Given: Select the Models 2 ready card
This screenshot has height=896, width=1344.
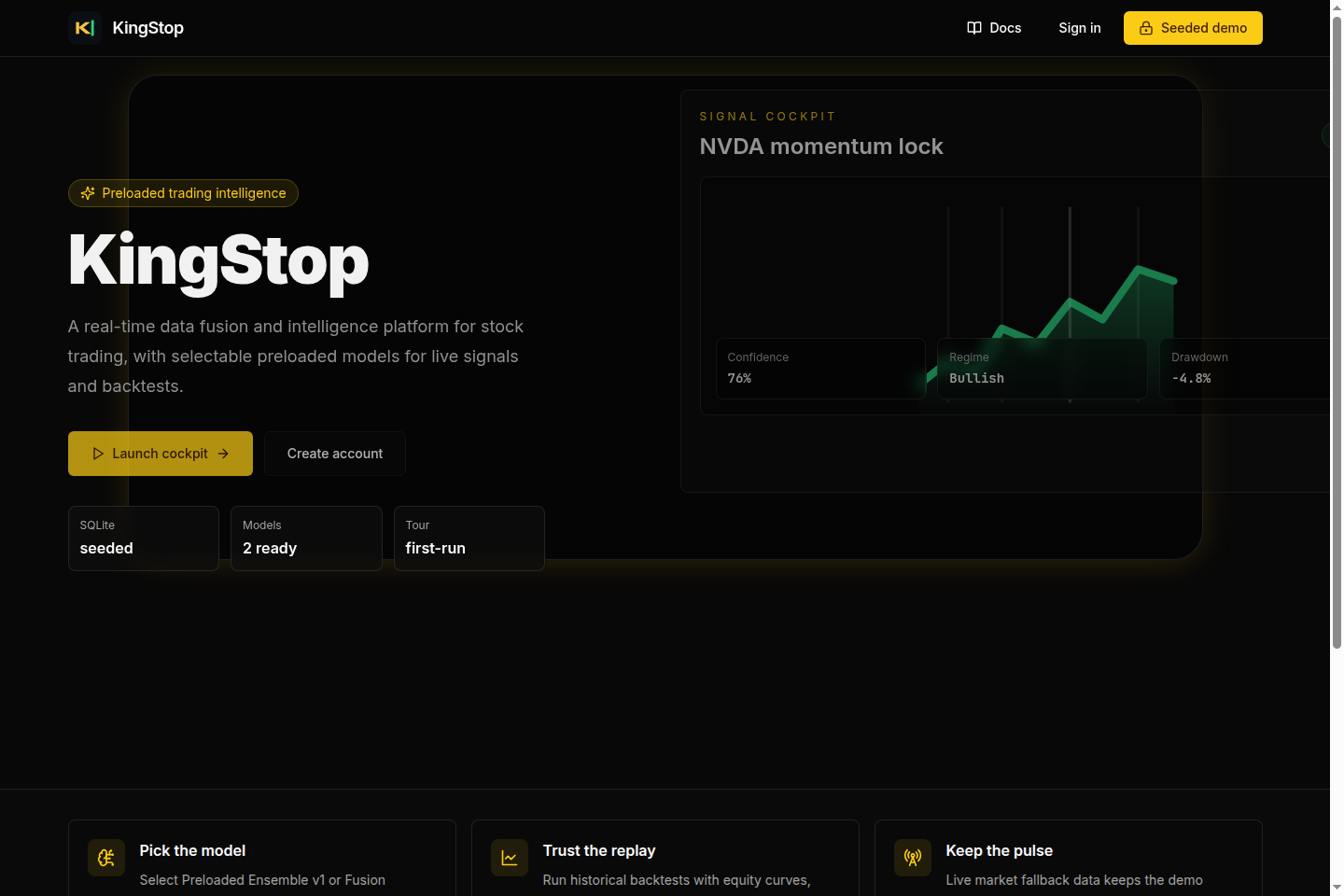Looking at the screenshot, I should [306, 539].
